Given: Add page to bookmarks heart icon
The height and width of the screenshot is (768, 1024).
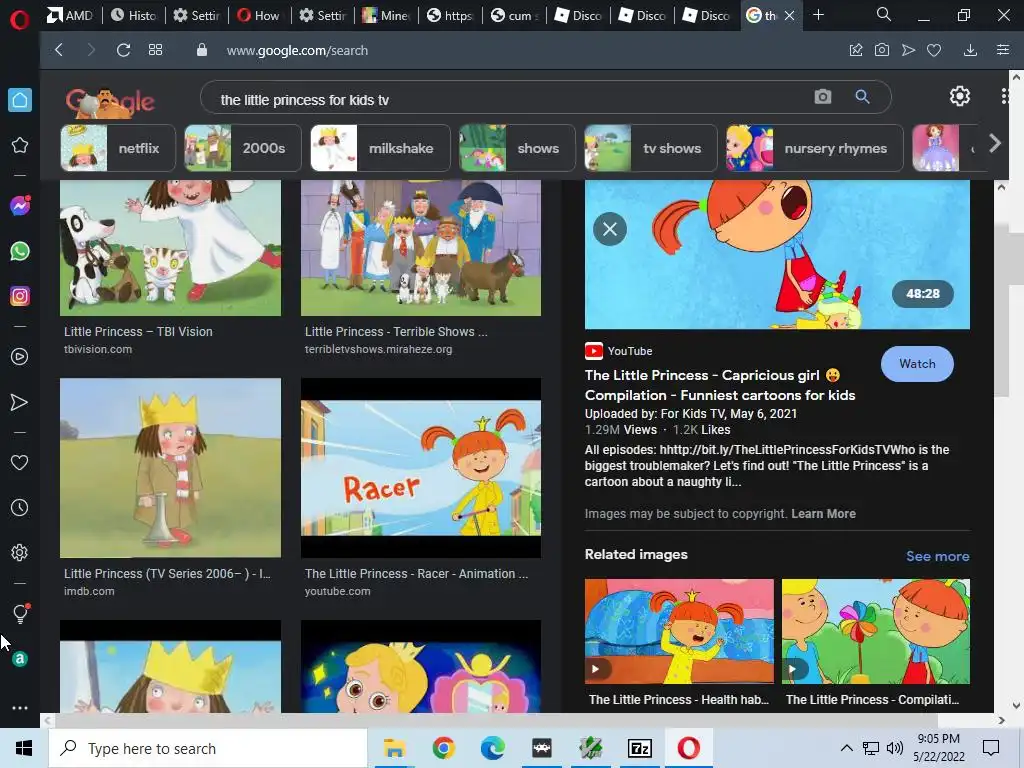Looking at the screenshot, I should [x=934, y=50].
